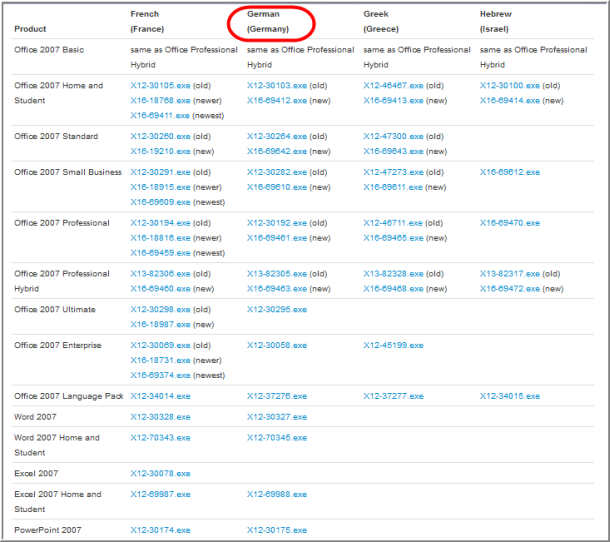Download German Office 2007 Professional new link

click(277, 238)
